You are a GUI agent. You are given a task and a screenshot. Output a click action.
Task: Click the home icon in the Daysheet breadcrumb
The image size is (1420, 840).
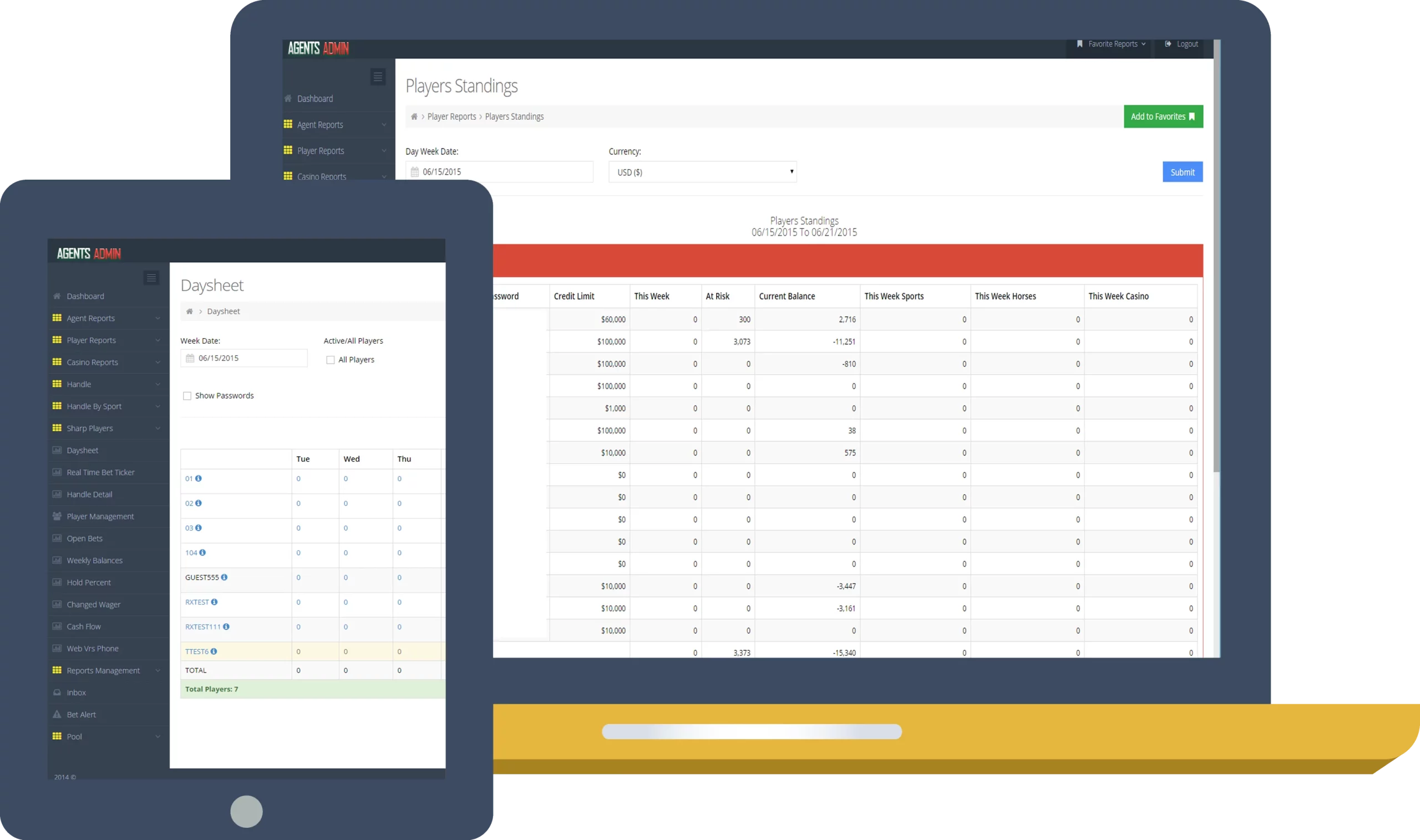click(x=190, y=311)
